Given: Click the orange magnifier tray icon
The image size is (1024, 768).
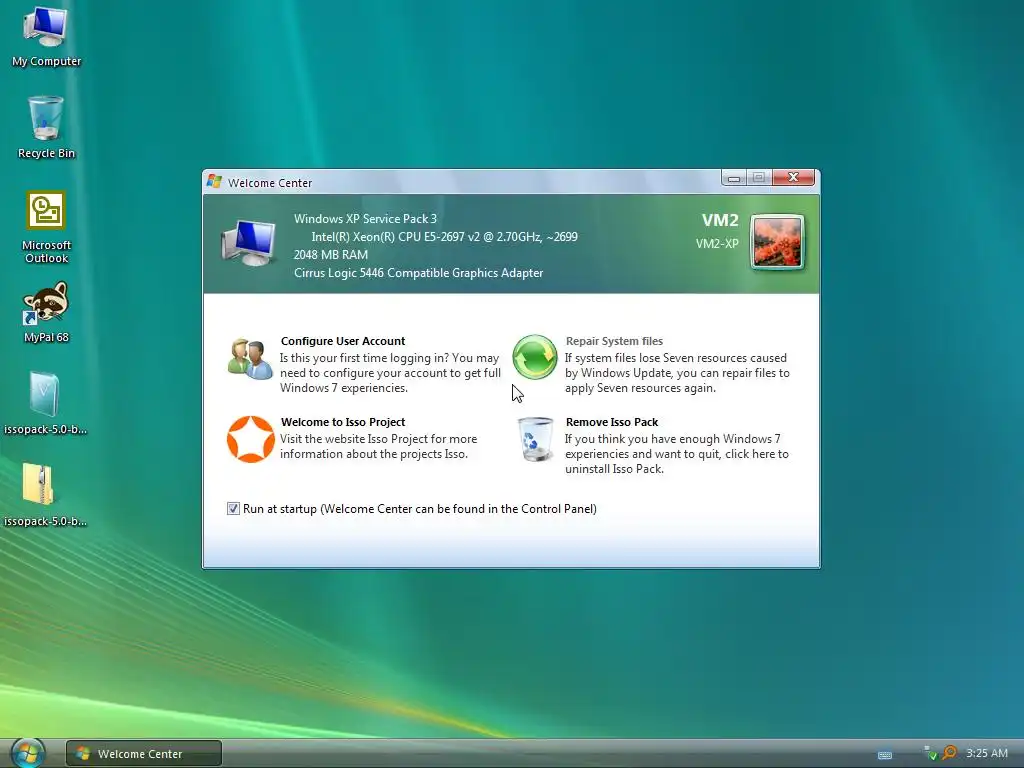Looking at the screenshot, I should pos(949,753).
